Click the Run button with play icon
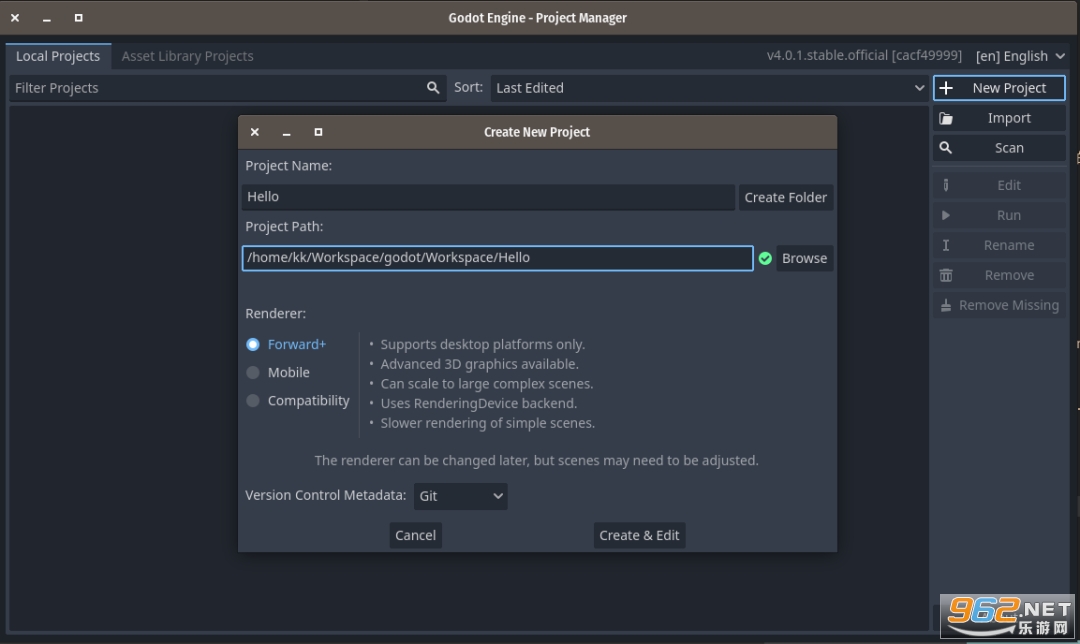1080x644 pixels. pos(999,216)
